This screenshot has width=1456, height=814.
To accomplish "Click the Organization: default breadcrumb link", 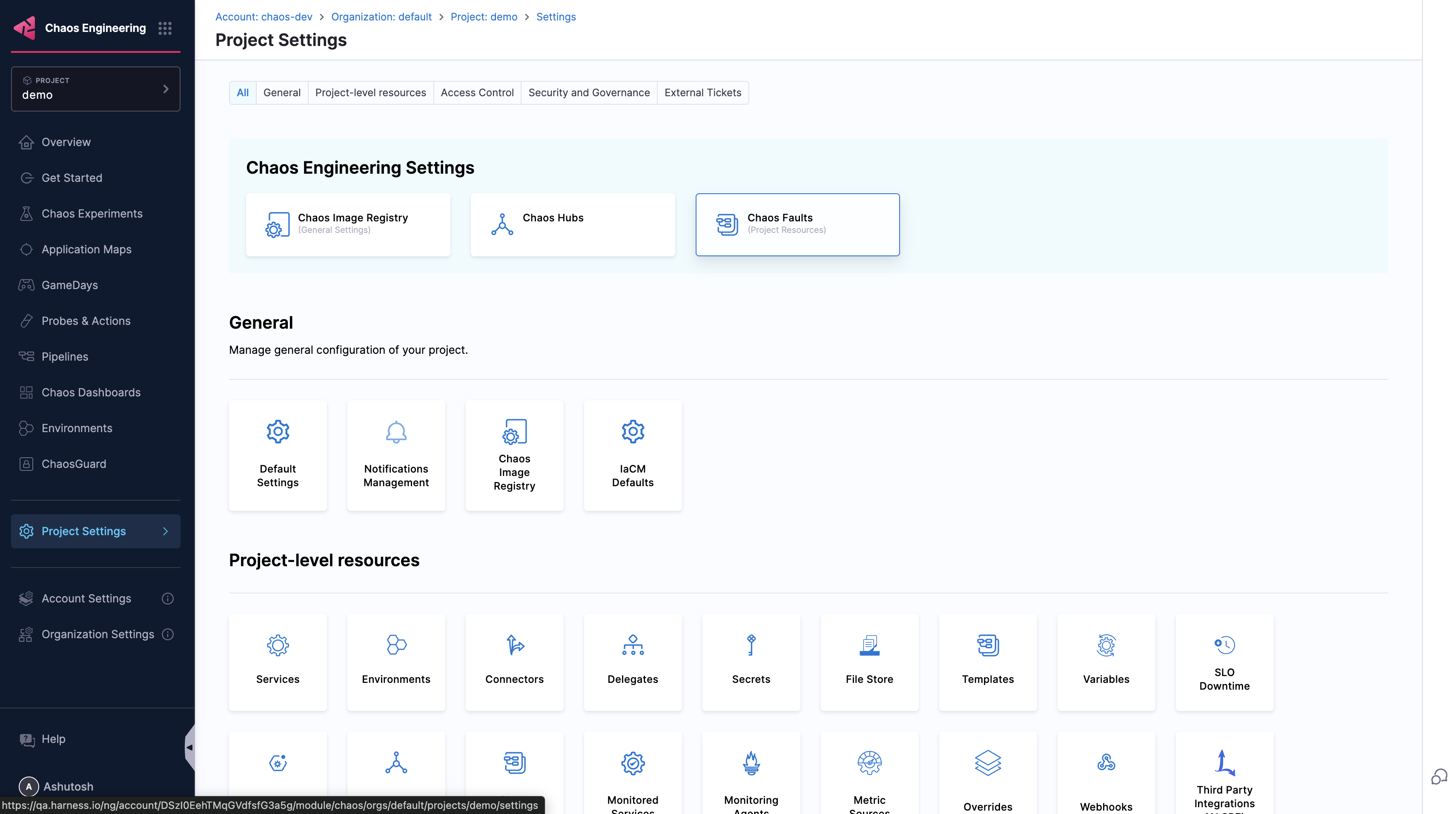I will pos(381,17).
